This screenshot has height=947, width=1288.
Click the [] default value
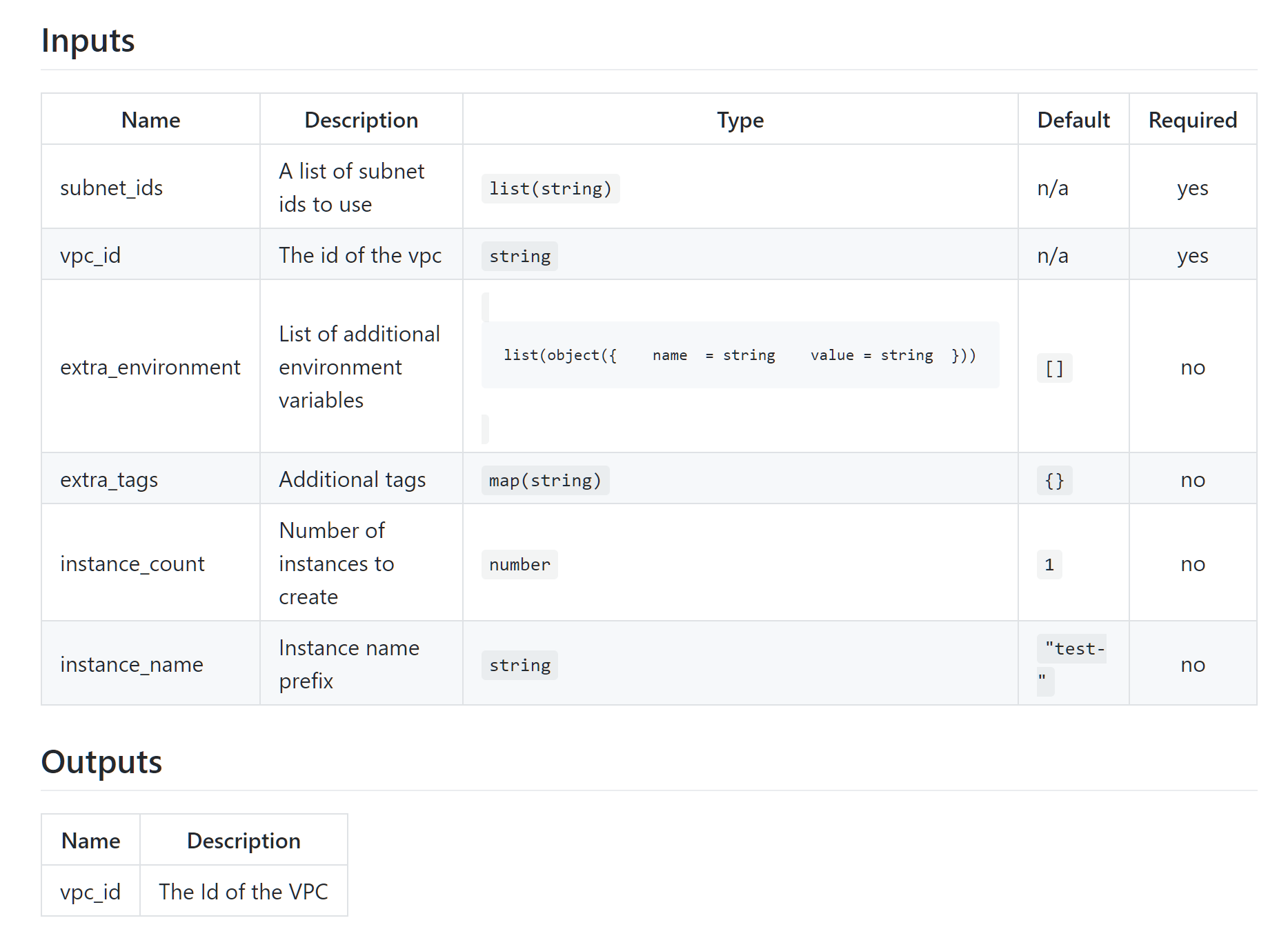tap(1054, 368)
